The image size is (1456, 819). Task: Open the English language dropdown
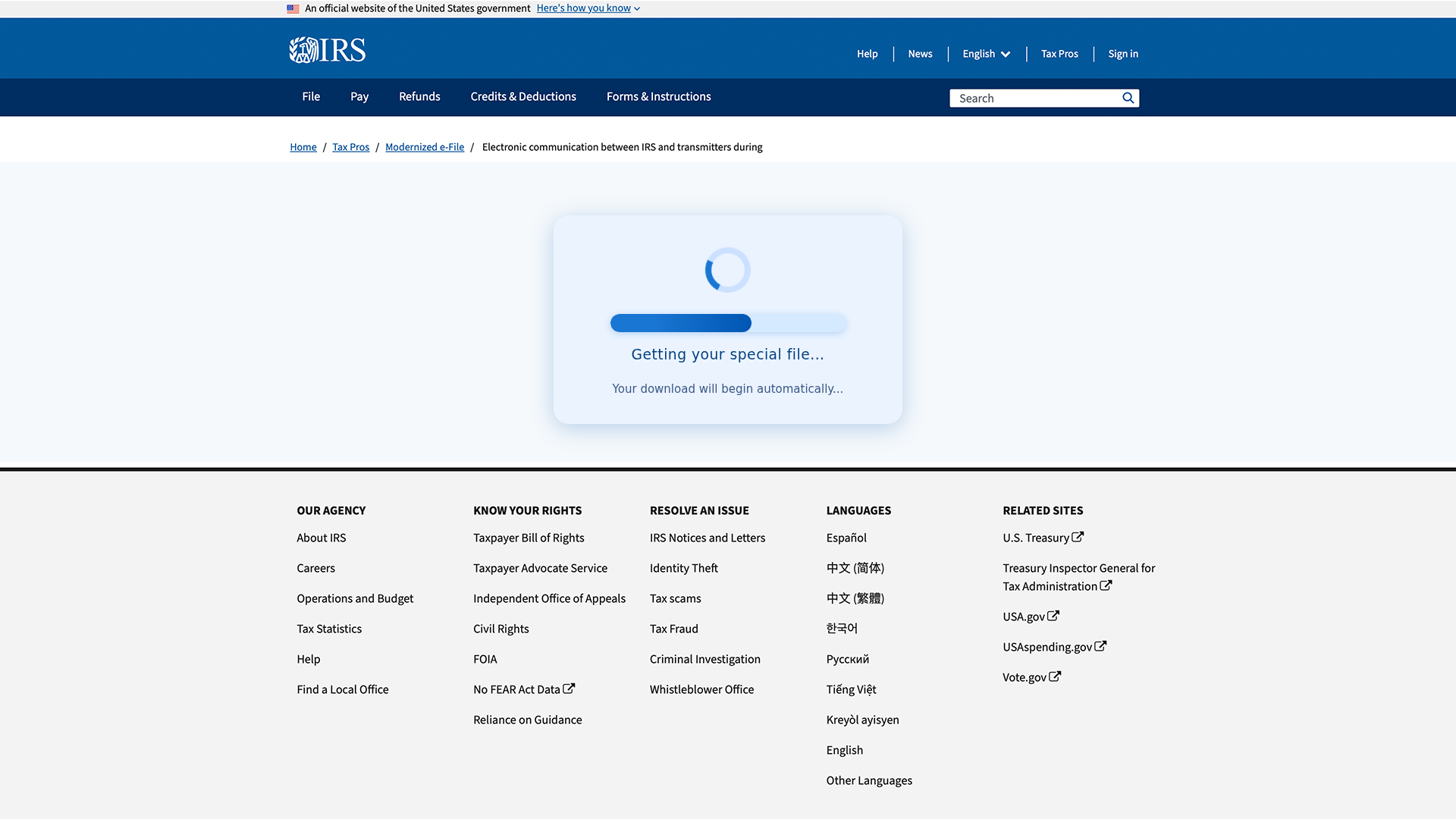(x=986, y=54)
